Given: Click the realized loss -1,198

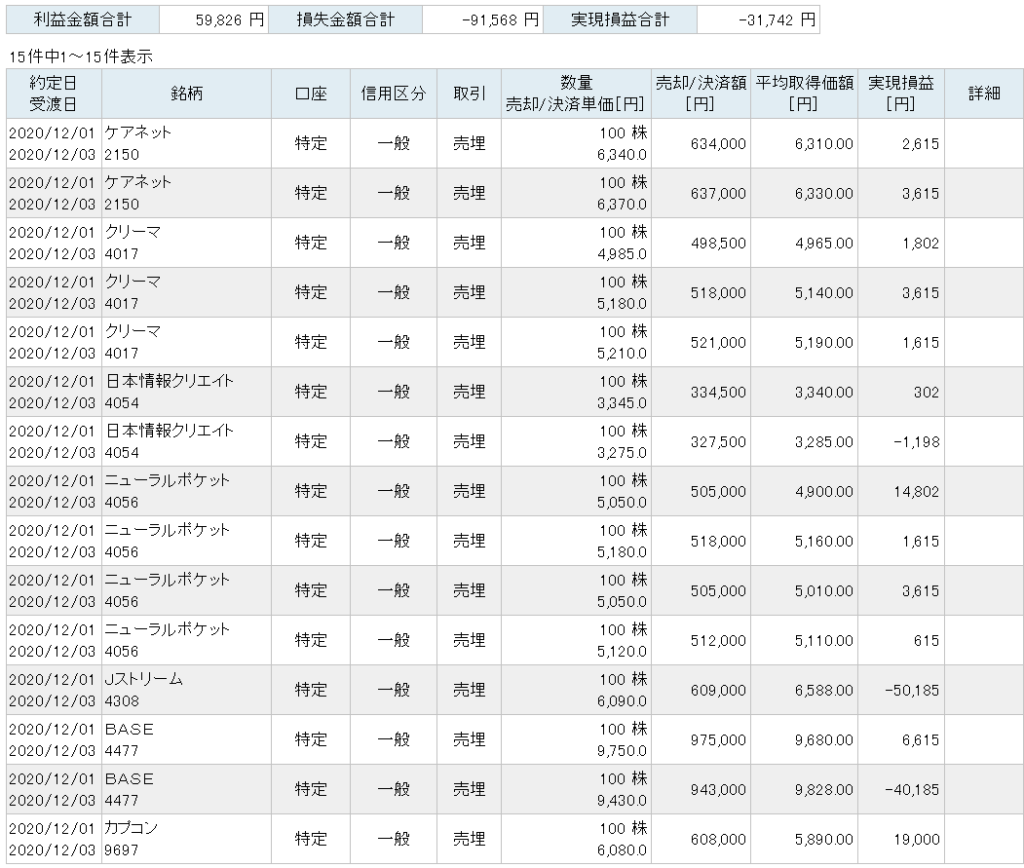Looking at the screenshot, I should click(x=916, y=442).
